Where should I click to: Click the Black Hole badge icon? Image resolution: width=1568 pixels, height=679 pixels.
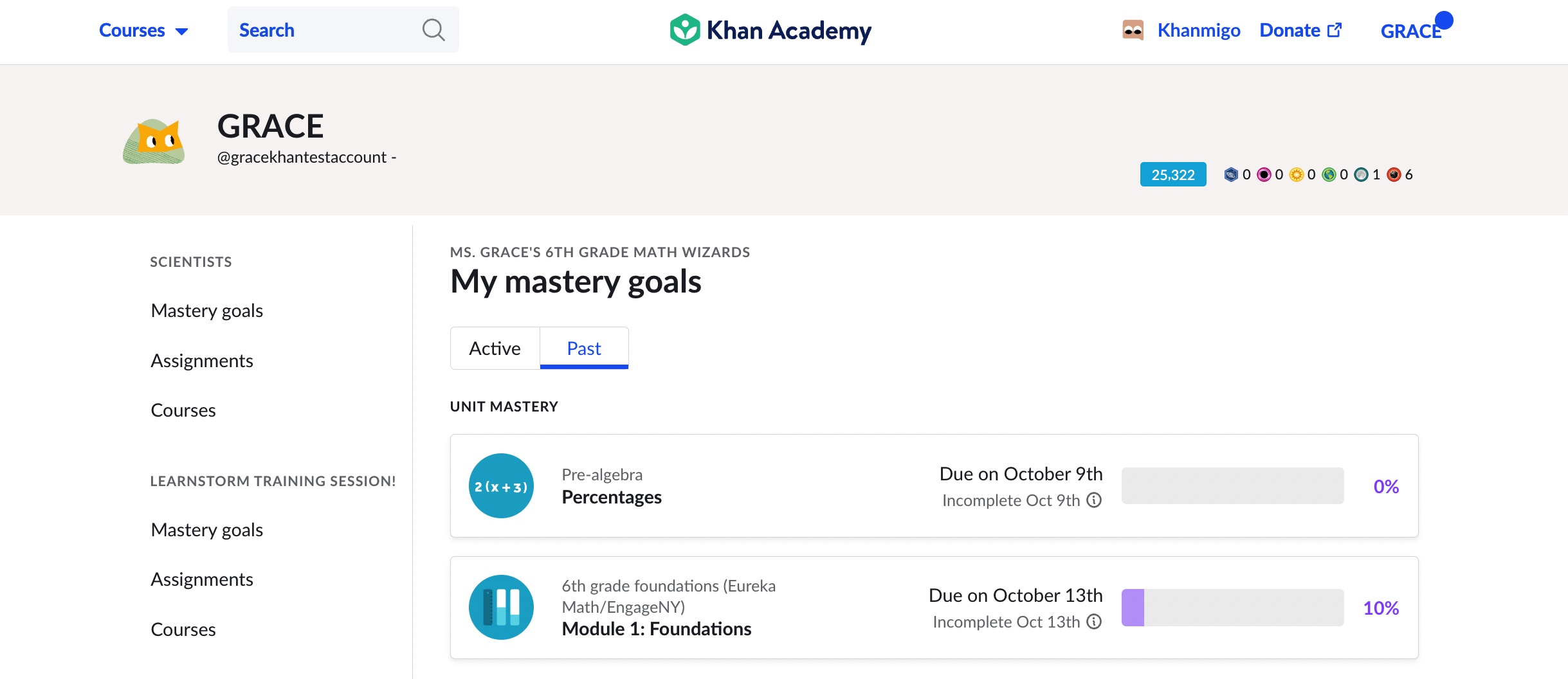[x=1264, y=174]
